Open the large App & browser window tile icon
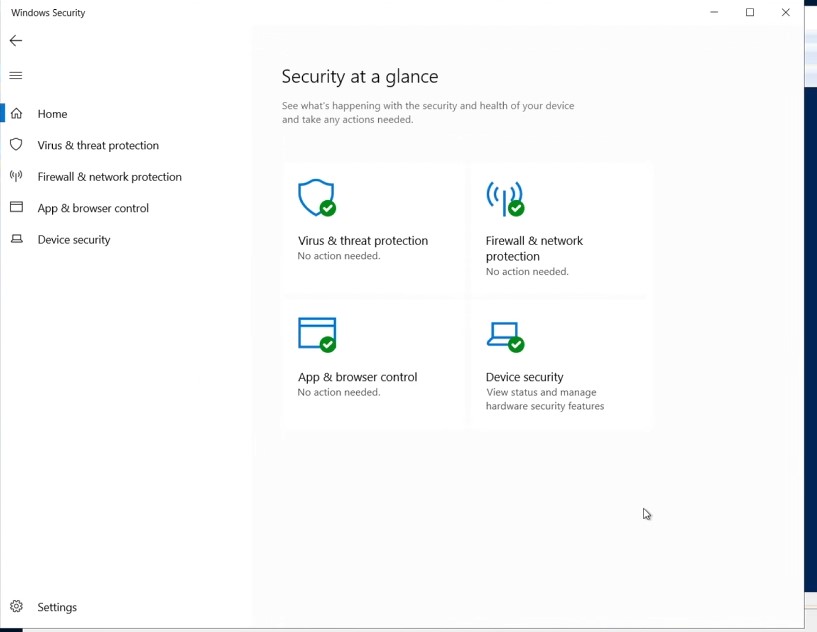The width and height of the screenshot is (817, 632). coord(317,334)
